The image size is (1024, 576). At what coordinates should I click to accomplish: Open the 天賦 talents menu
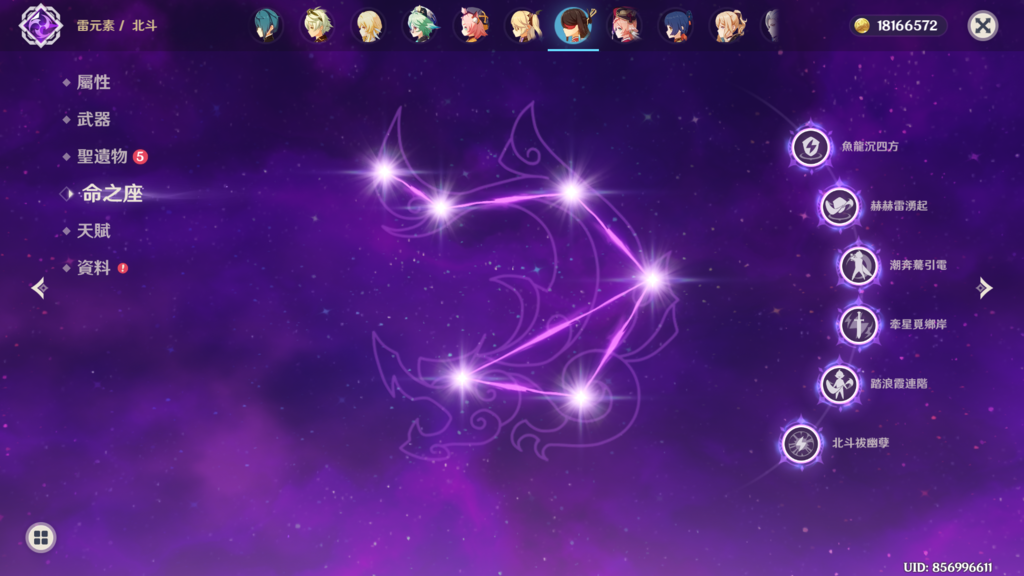coord(93,231)
